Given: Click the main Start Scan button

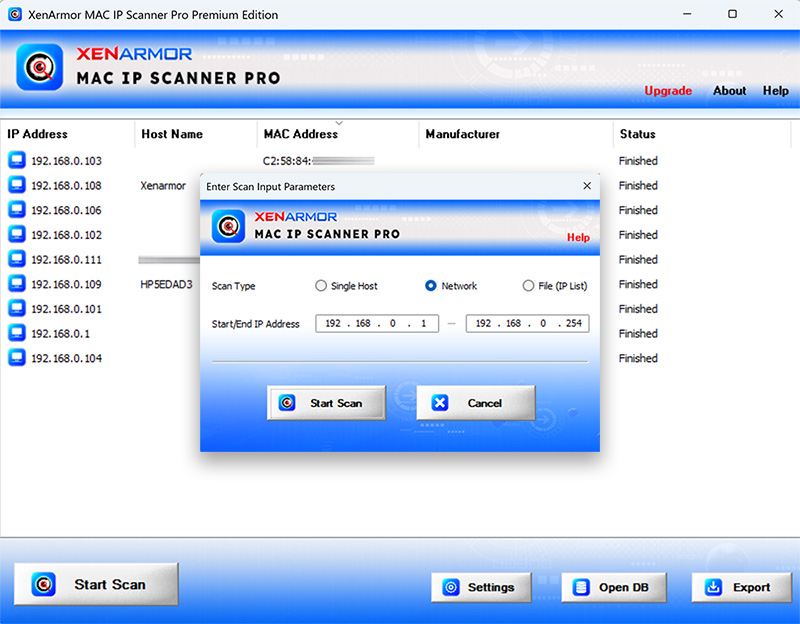Looking at the screenshot, I should [x=96, y=584].
